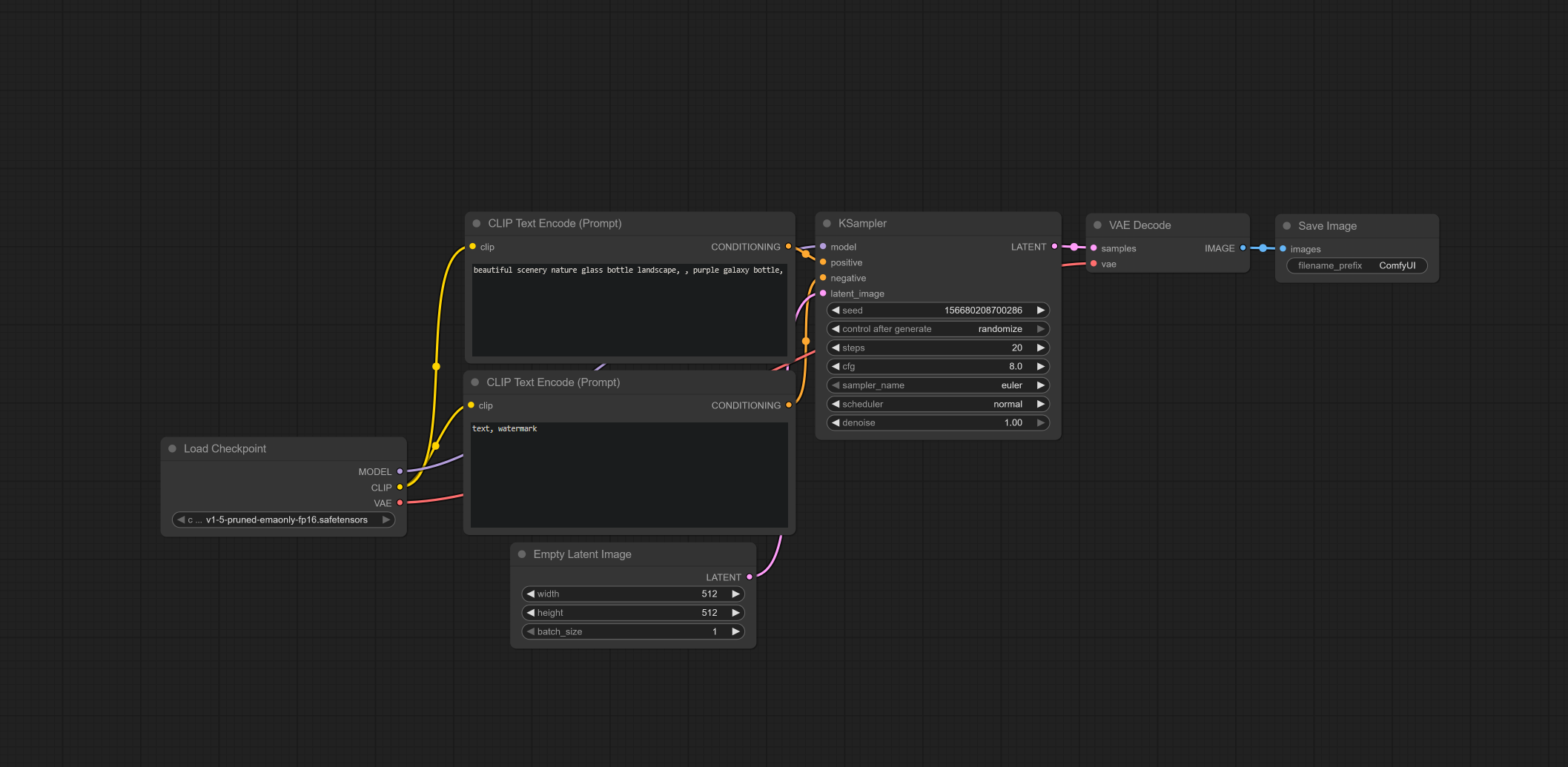Click the KSampler negative input socket

(823, 277)
